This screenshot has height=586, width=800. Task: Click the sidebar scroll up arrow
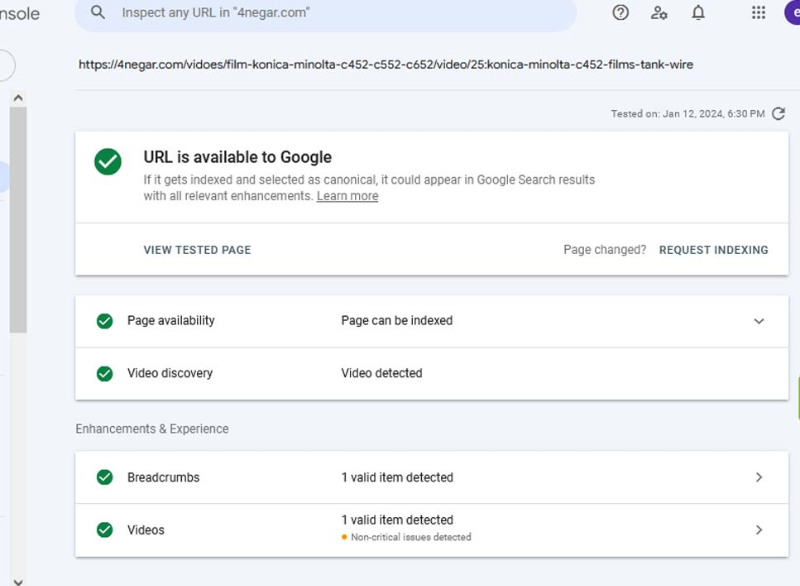(18, 97)
